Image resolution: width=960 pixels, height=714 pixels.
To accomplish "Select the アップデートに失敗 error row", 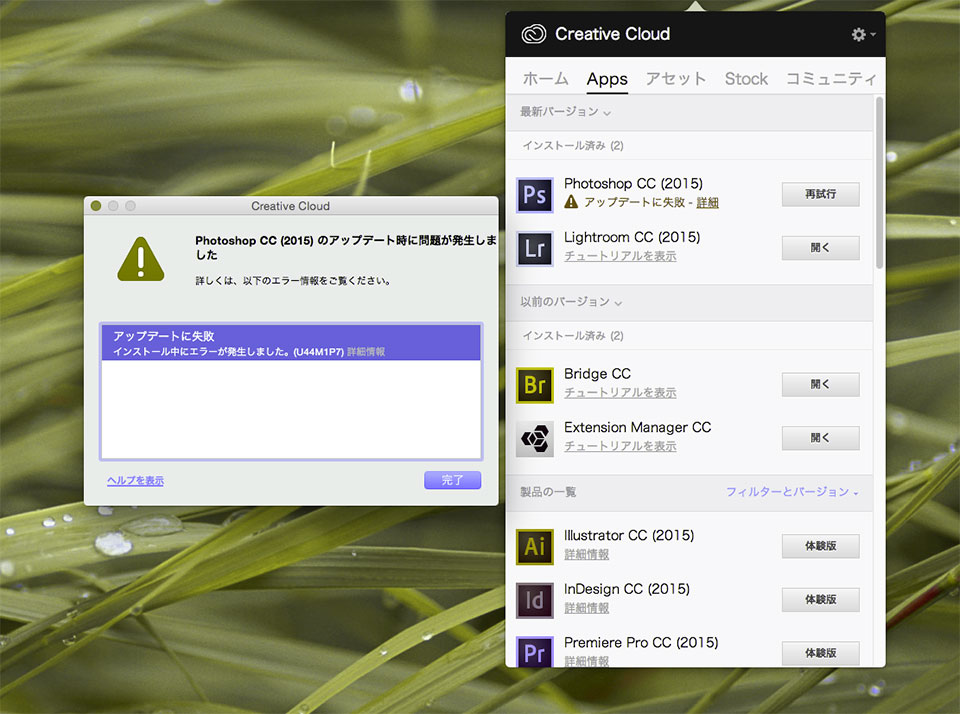I will click(x=291, y=343).
